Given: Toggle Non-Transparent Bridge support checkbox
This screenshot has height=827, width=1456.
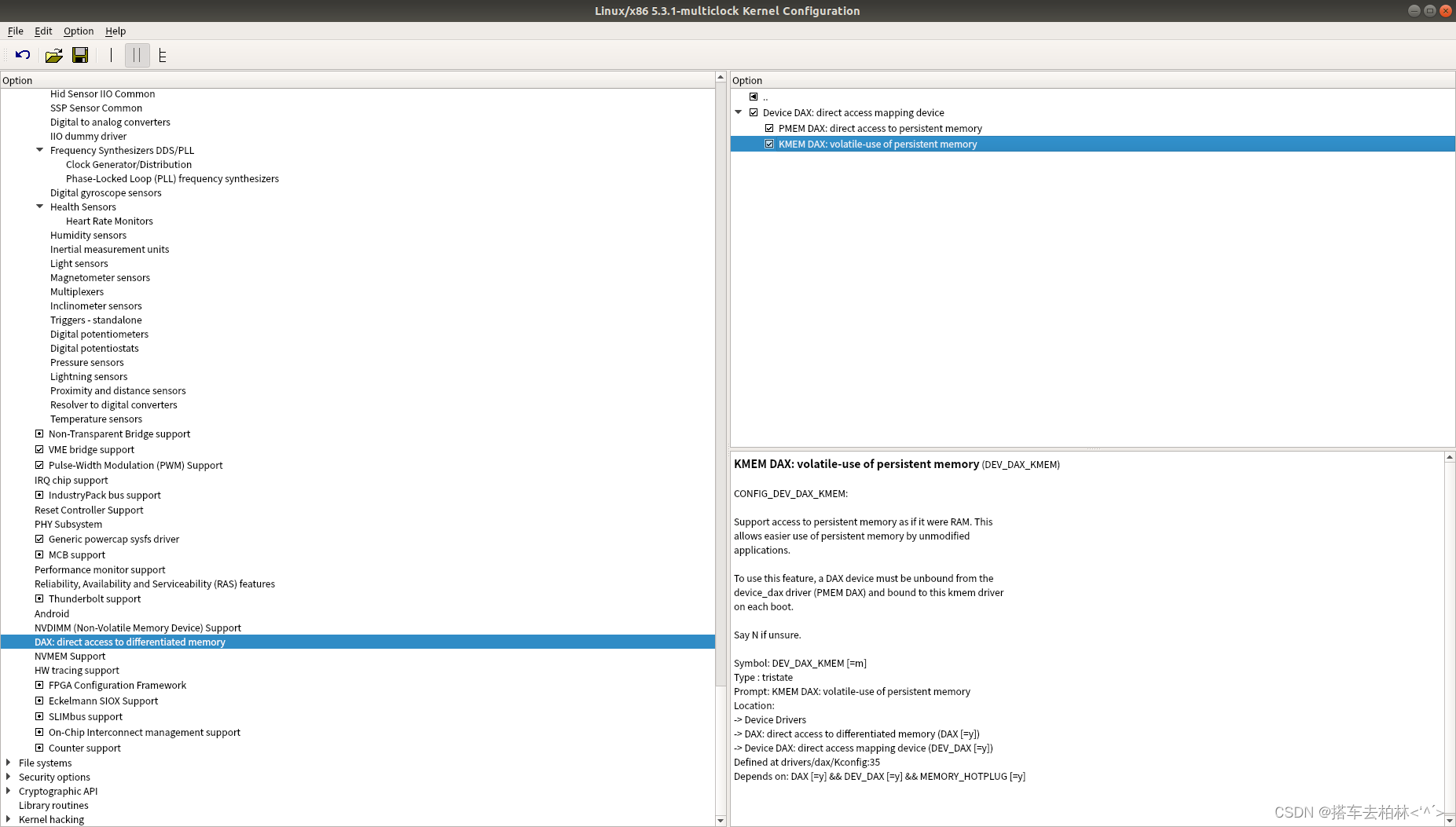Looking at the screenshot, I should pos(39,434).
